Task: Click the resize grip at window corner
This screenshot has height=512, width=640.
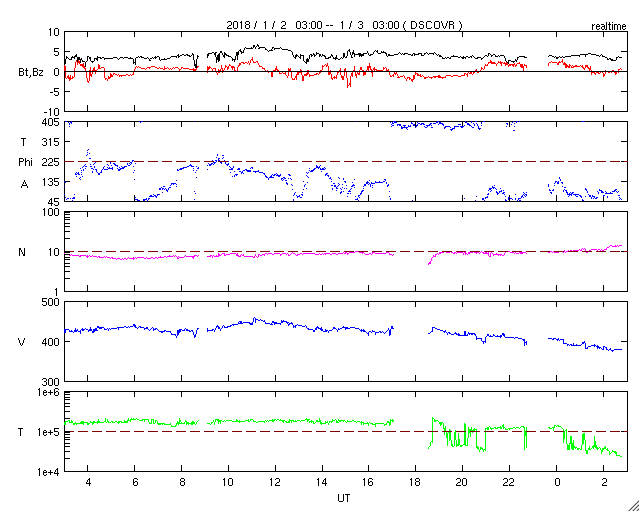Action: point(633,505)
